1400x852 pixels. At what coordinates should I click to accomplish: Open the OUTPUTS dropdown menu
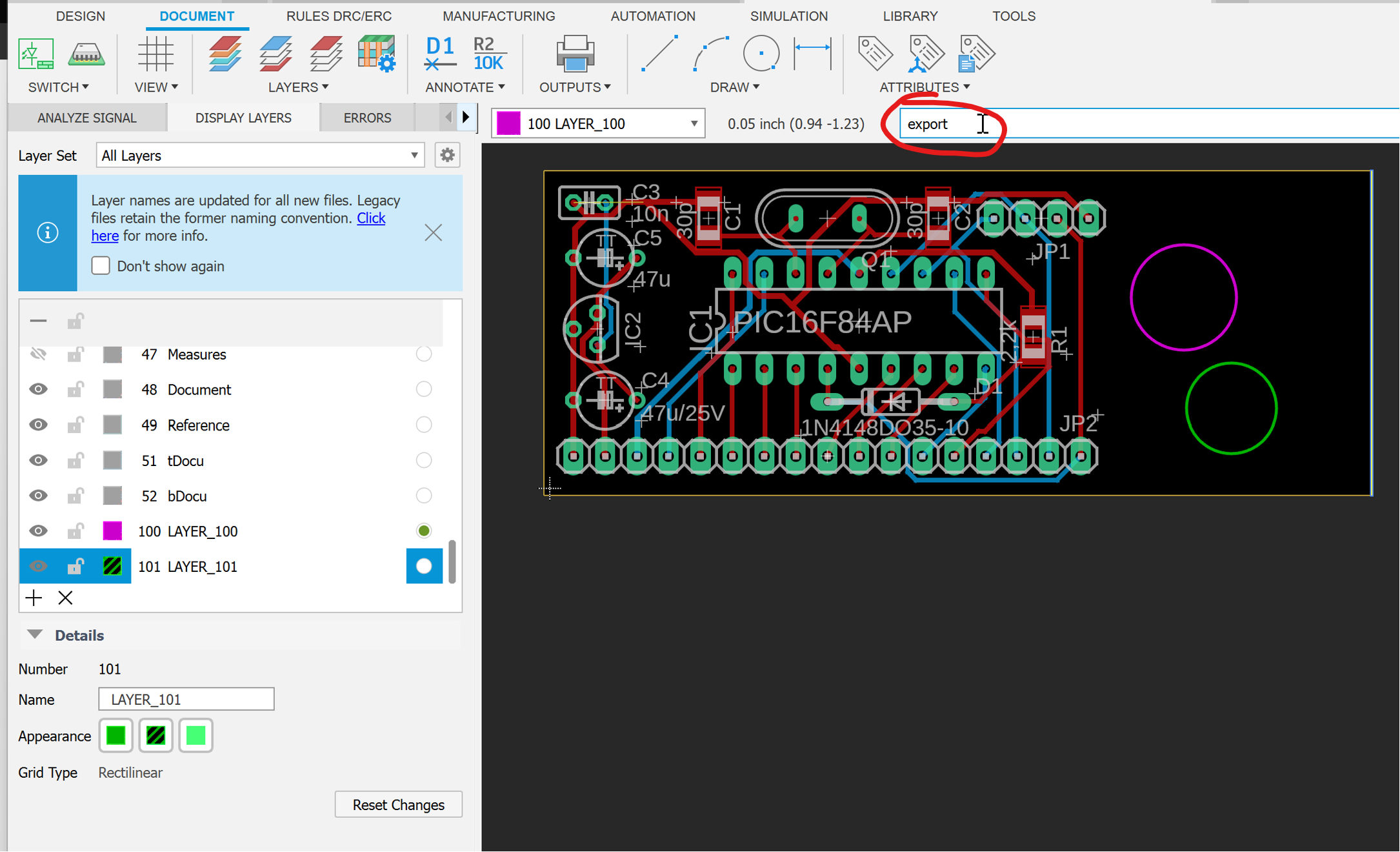(574, 87)
